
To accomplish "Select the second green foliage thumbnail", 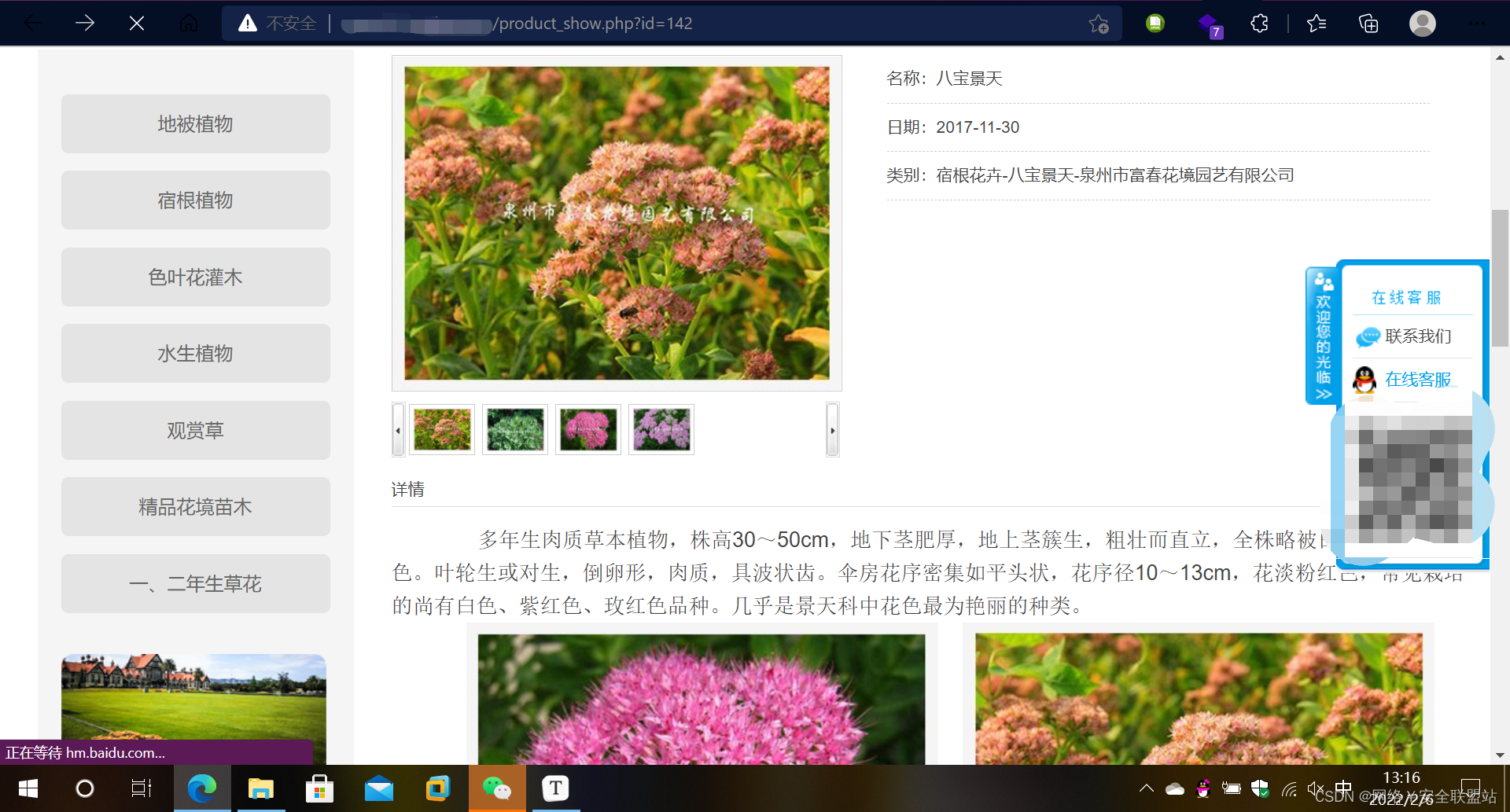I will pos(515,429).
